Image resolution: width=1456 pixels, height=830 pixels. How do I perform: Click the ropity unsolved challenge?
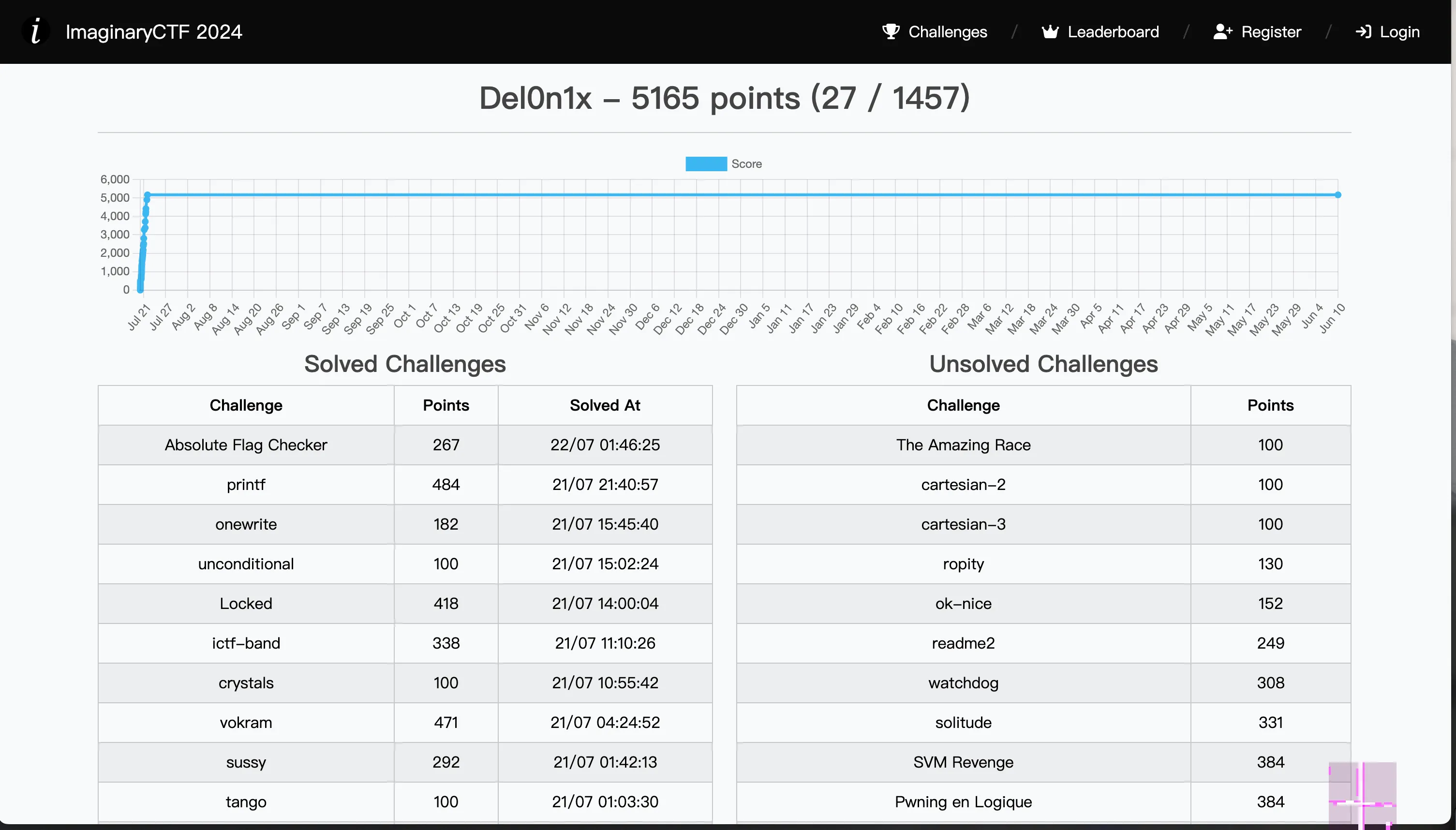point(963,564)
